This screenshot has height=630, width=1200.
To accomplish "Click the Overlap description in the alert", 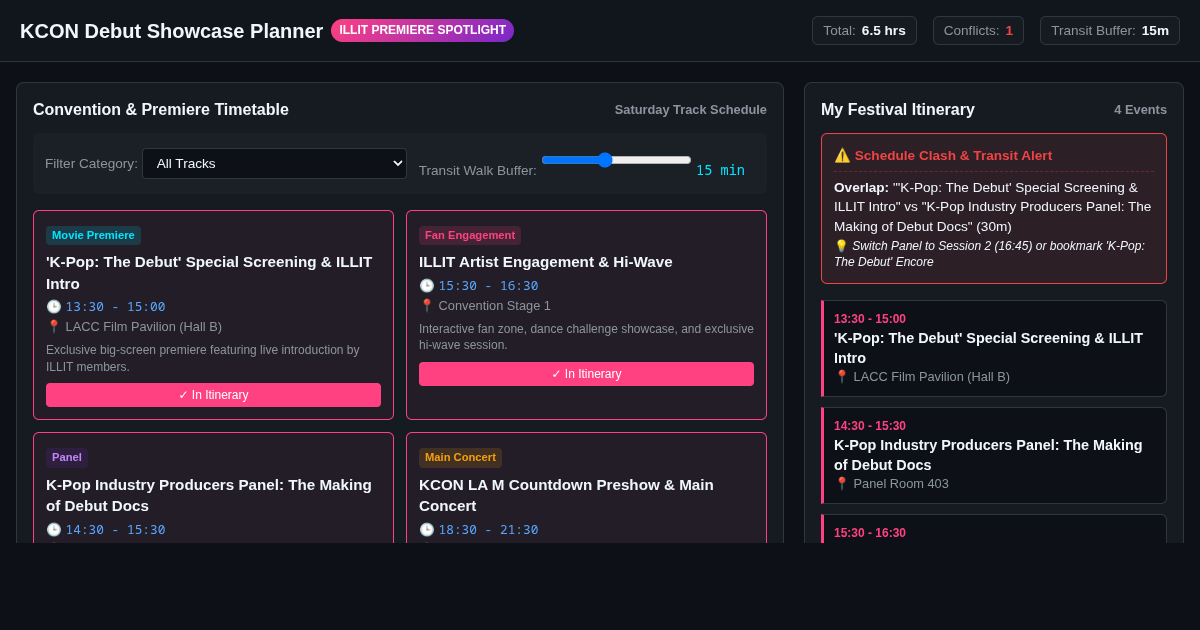I will [x=992, y=207].
